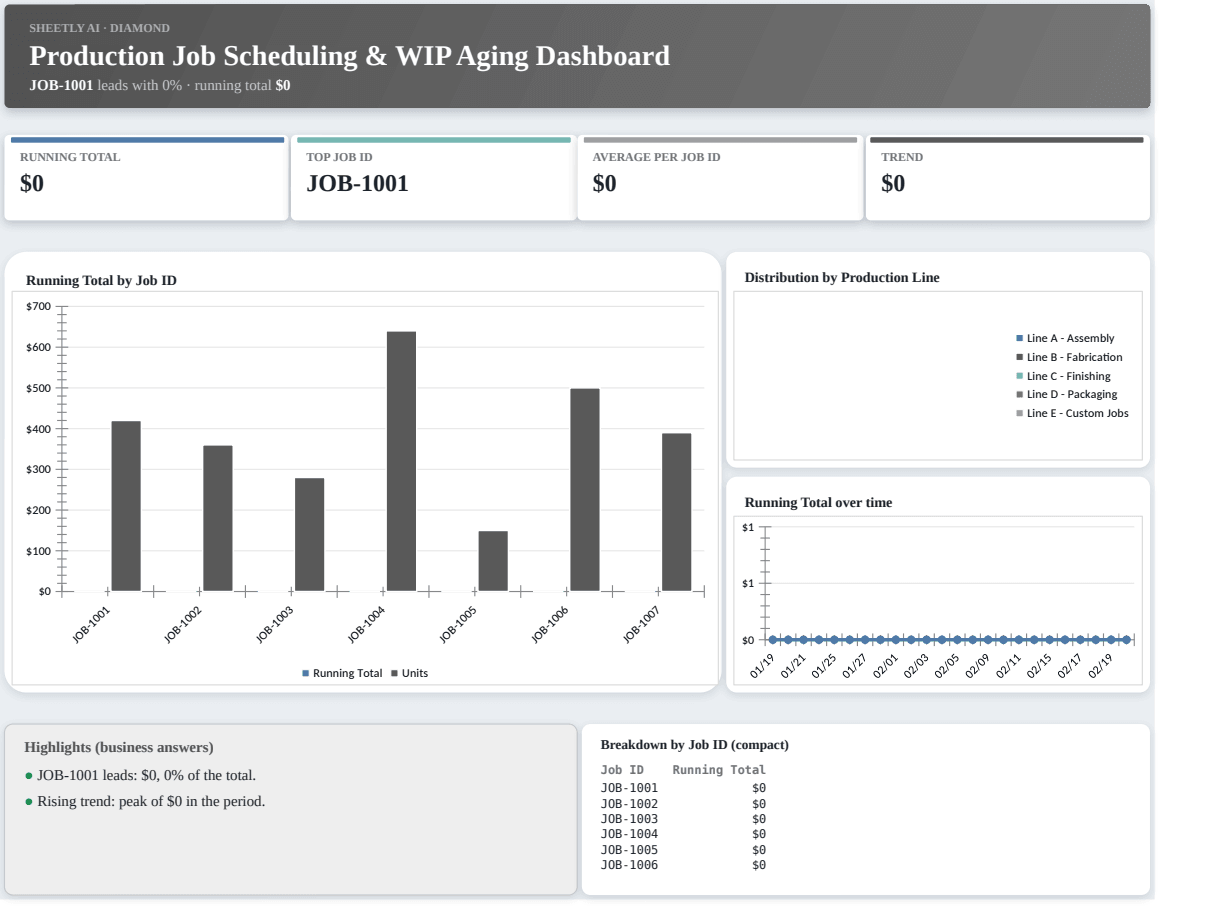Select the tallest bar for JOB-1004
Viewport: 1227px width, 922px height.
click(x=401, y=461)
